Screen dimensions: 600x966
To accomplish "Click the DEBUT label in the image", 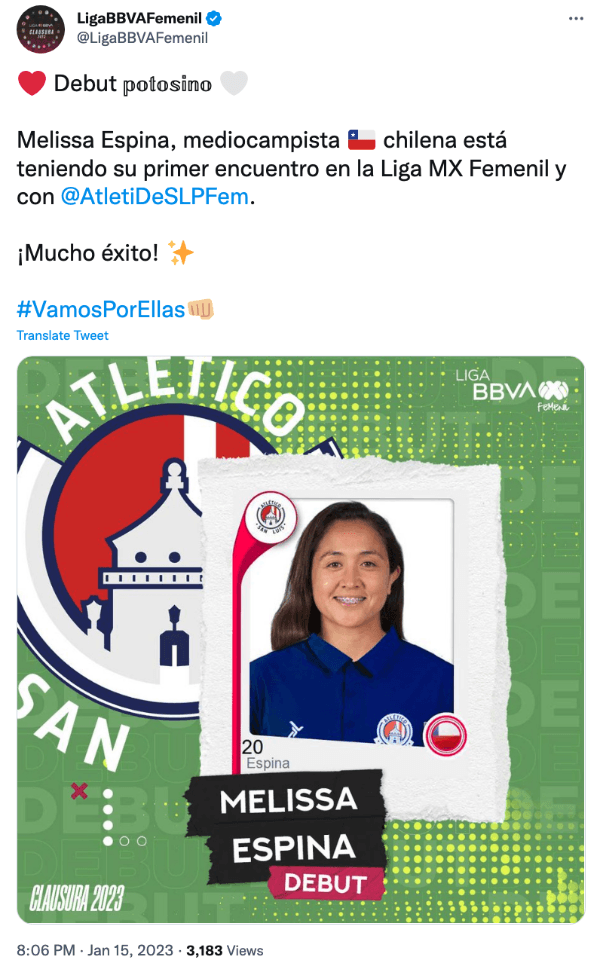I will click(325, 883).
